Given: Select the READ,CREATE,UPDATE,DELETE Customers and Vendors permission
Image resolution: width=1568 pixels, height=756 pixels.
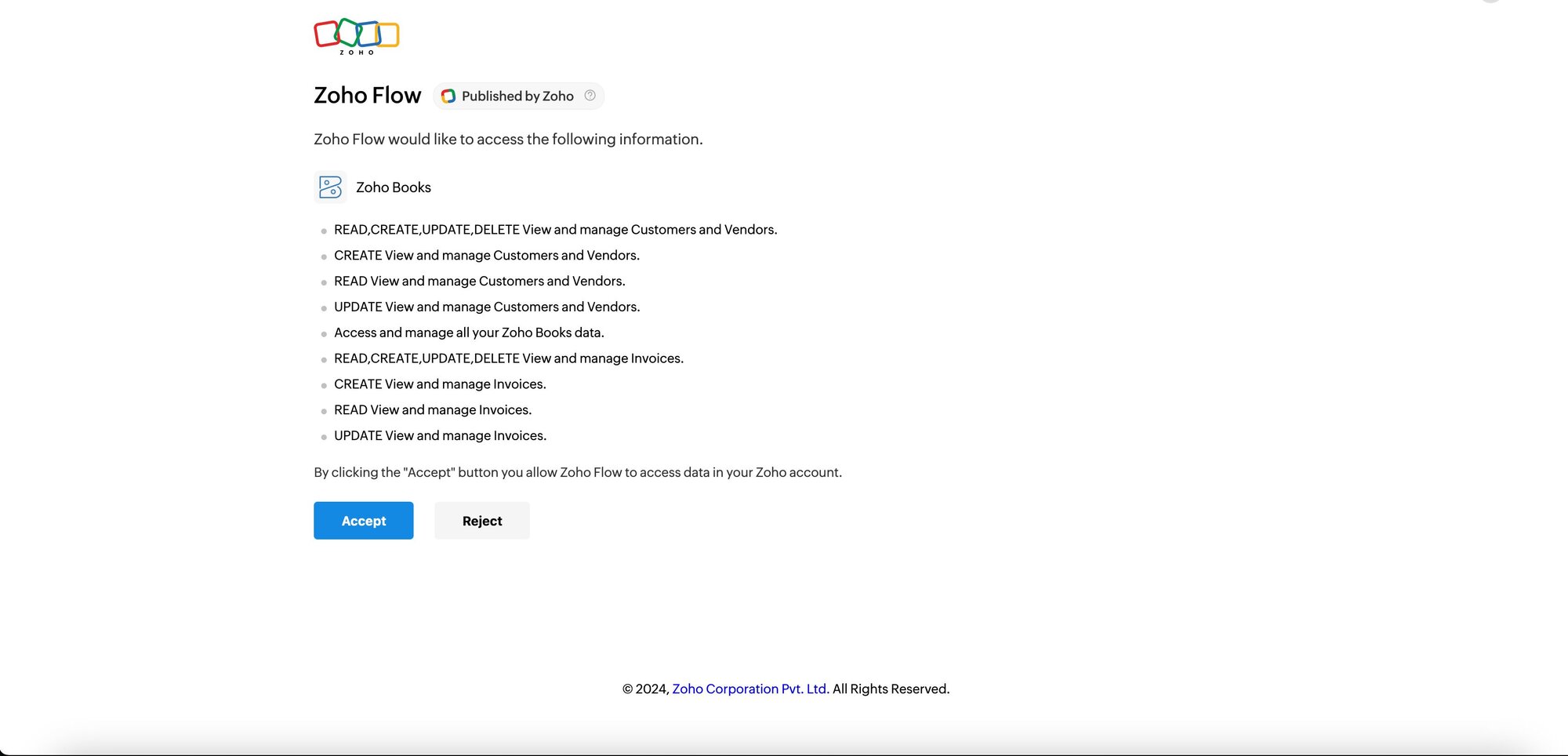Looking at the screenshot, I should pyautogui.click(x=555, y=230).
